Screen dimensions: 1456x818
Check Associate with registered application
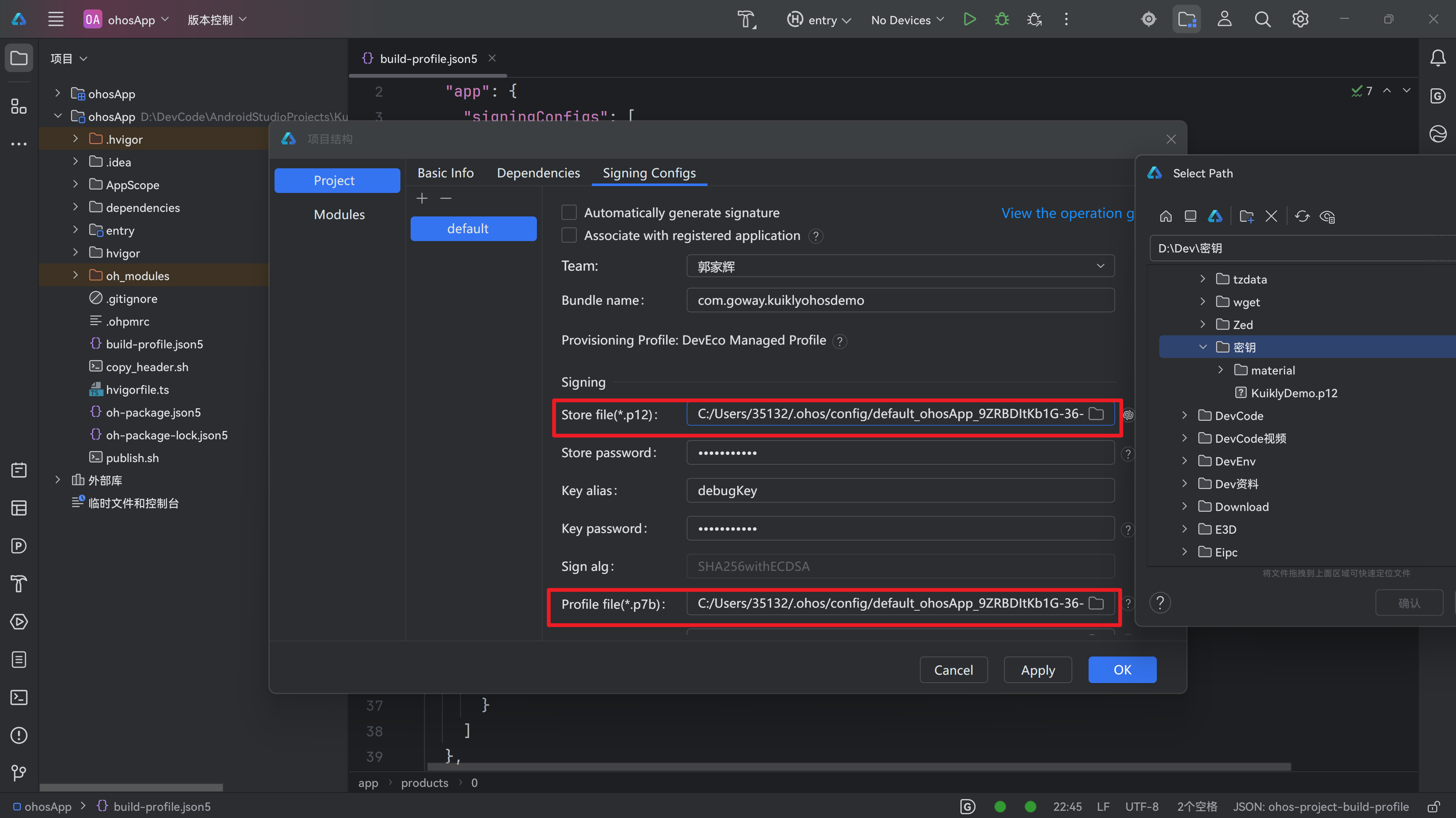(569, 235)
